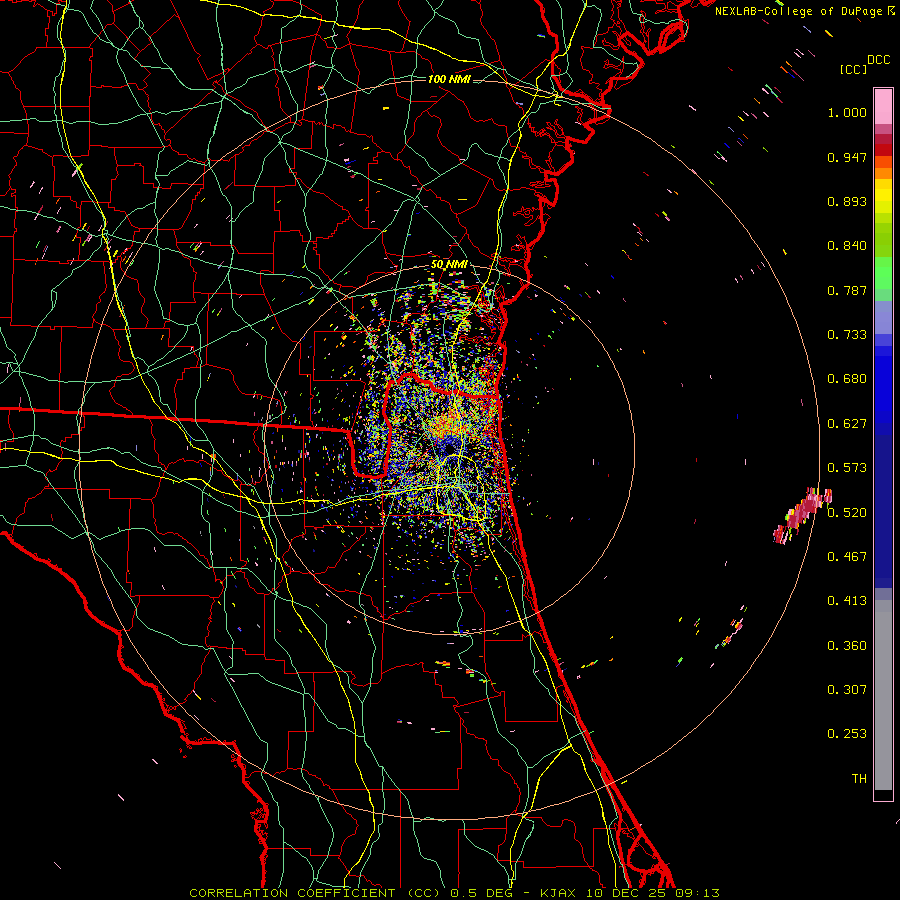Click the TH threshold label
Viewport: 900px width, 900px height.
[x=859, y=779]
